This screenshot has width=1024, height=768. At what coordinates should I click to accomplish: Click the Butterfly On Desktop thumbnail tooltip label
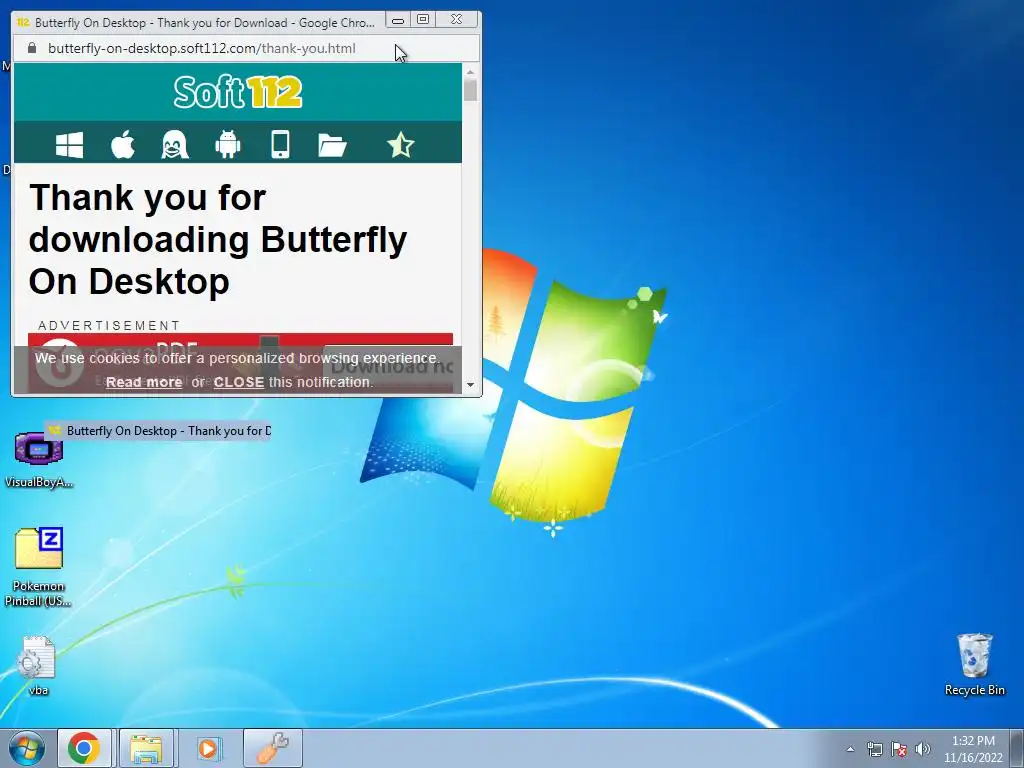(x=157, y=431)
